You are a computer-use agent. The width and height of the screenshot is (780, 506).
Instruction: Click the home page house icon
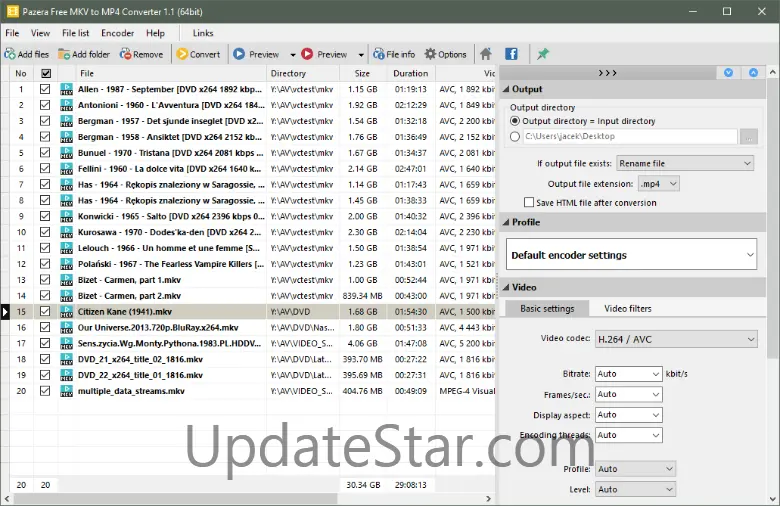click(486, 54)
